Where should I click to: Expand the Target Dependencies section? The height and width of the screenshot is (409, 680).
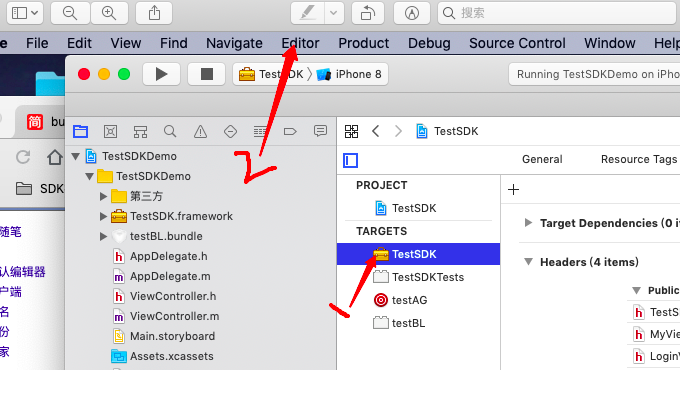528,223
